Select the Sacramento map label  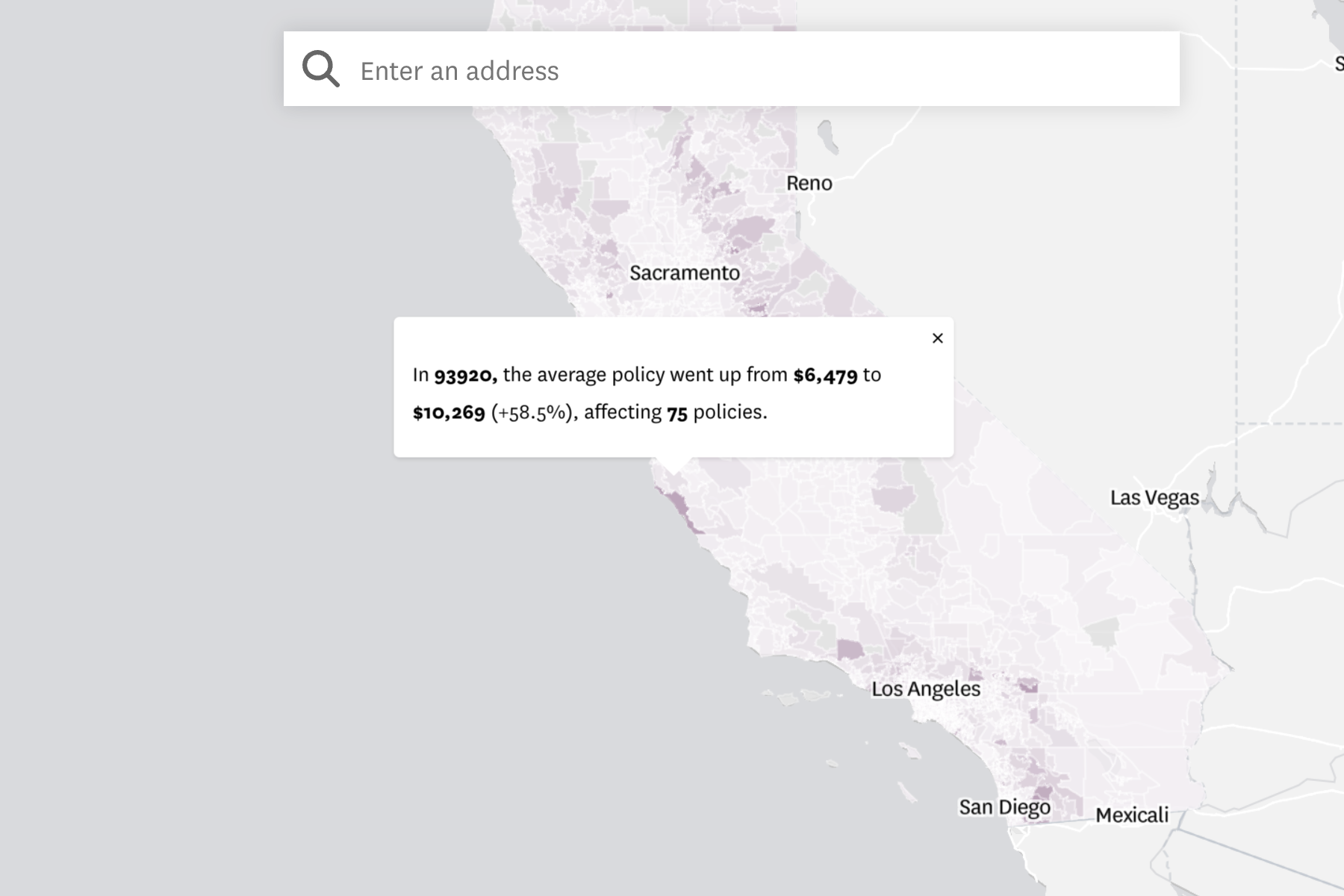(684, 273)
